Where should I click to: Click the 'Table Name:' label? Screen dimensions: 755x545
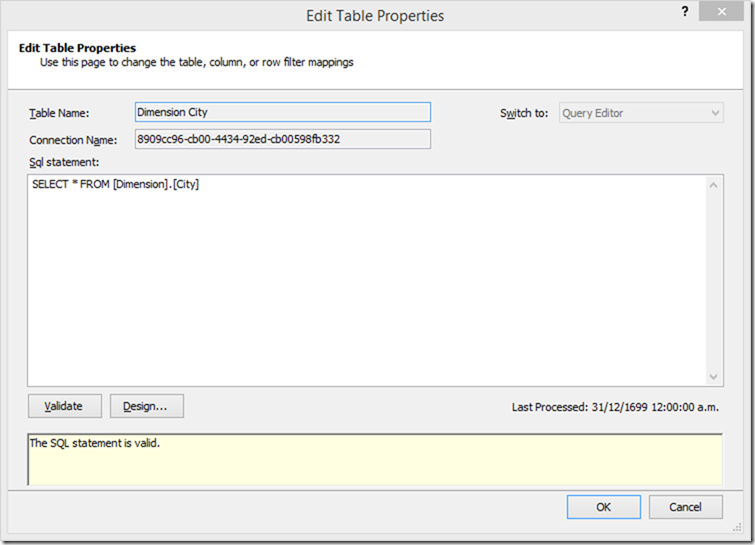click(59, 113)
